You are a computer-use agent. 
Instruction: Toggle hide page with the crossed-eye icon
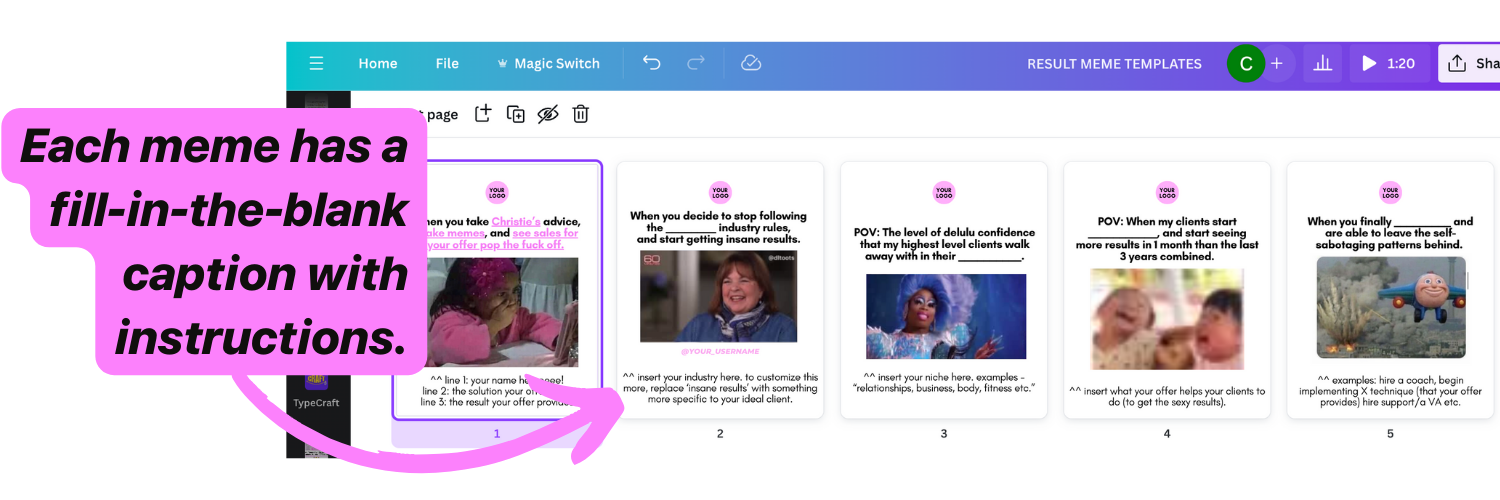(x=547, y=114)
